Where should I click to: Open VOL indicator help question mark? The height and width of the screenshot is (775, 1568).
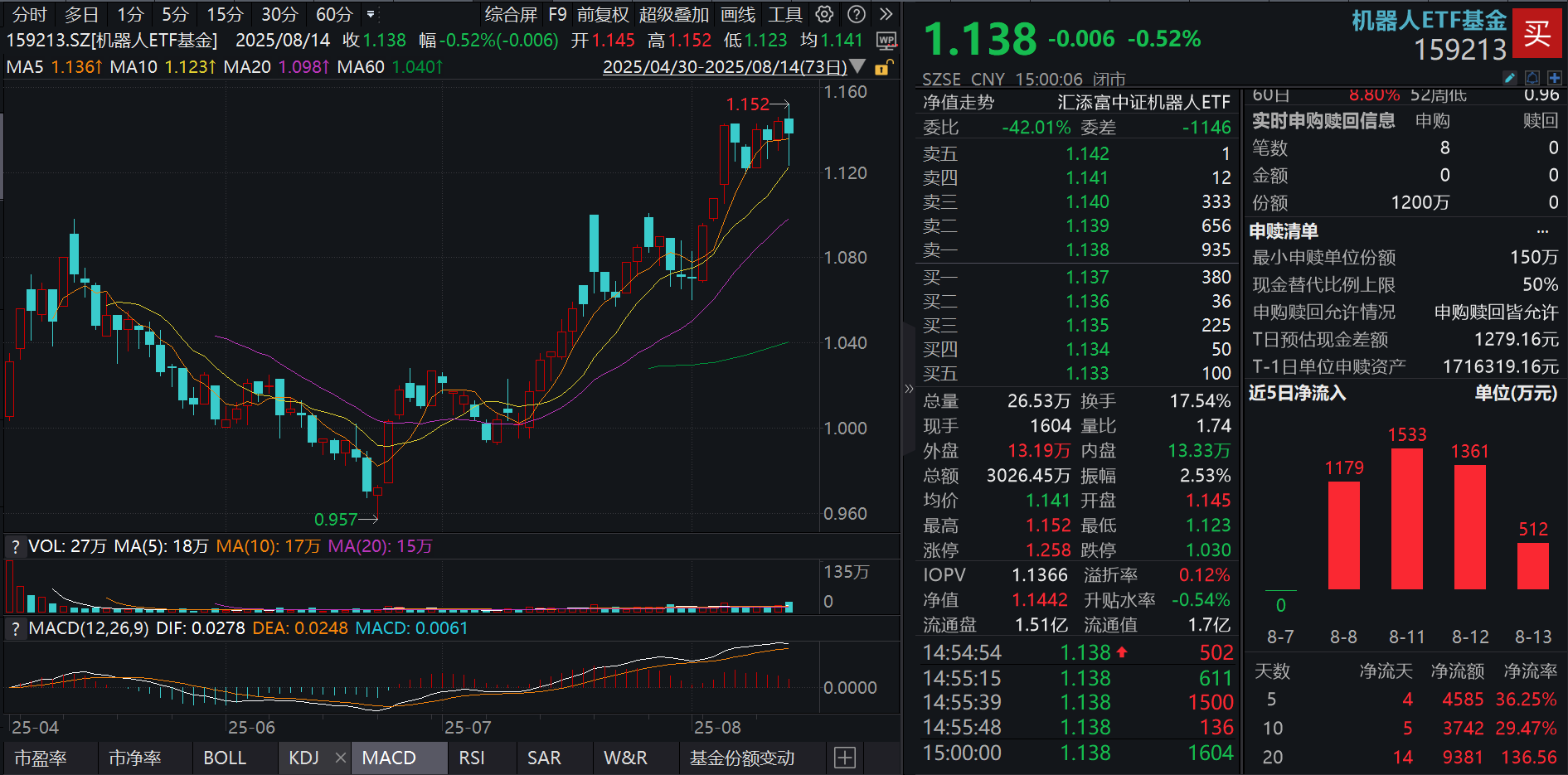(15, 546)
